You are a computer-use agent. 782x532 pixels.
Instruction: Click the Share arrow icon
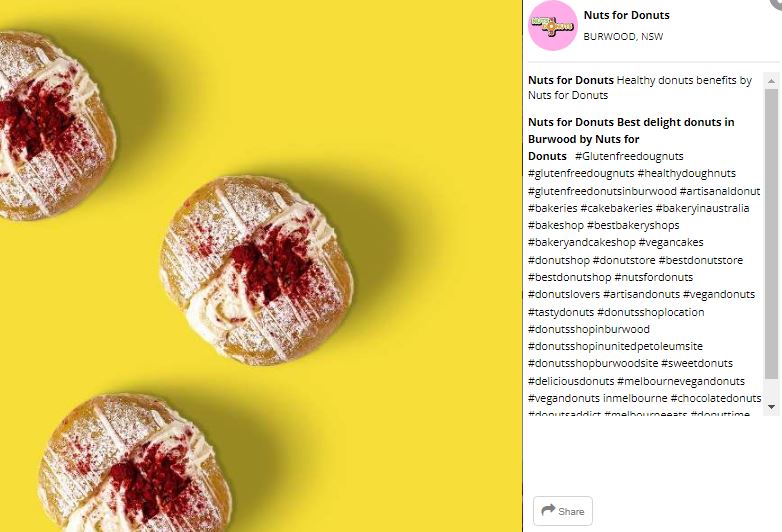tap(548, 510)
